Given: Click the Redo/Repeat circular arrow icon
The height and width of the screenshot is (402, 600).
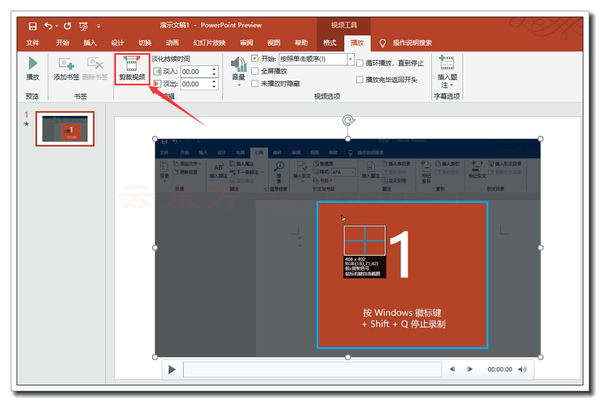Looking at the screenshot, I should [x=68, y=26].
